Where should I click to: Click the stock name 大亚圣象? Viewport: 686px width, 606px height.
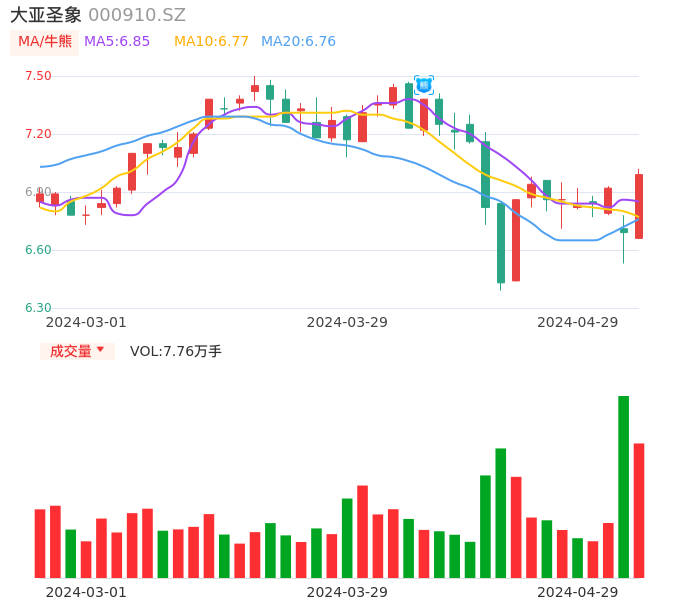coord(46,15)
